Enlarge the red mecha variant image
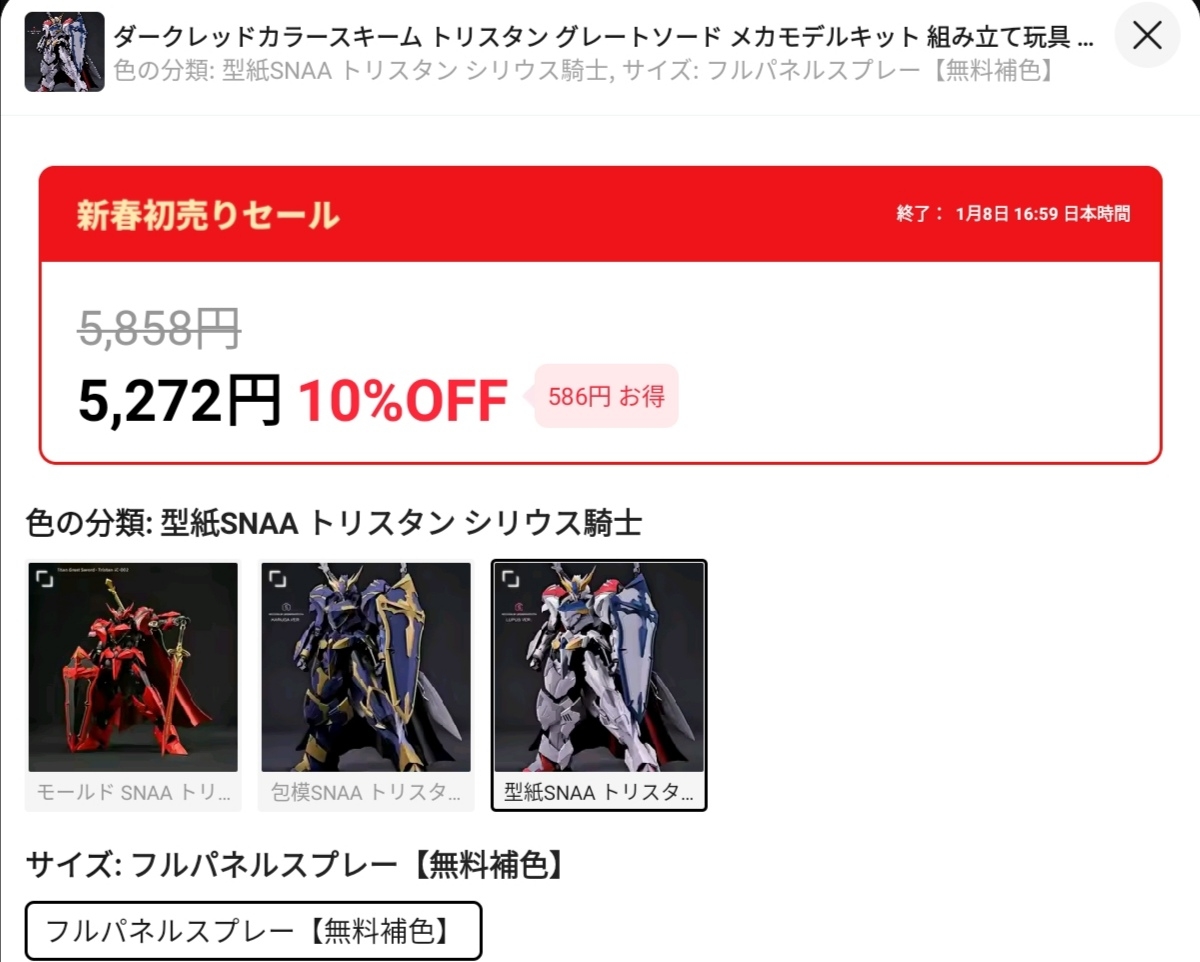Image resolution: width=1200 pixels, height=962 pixels. (44, 579)
